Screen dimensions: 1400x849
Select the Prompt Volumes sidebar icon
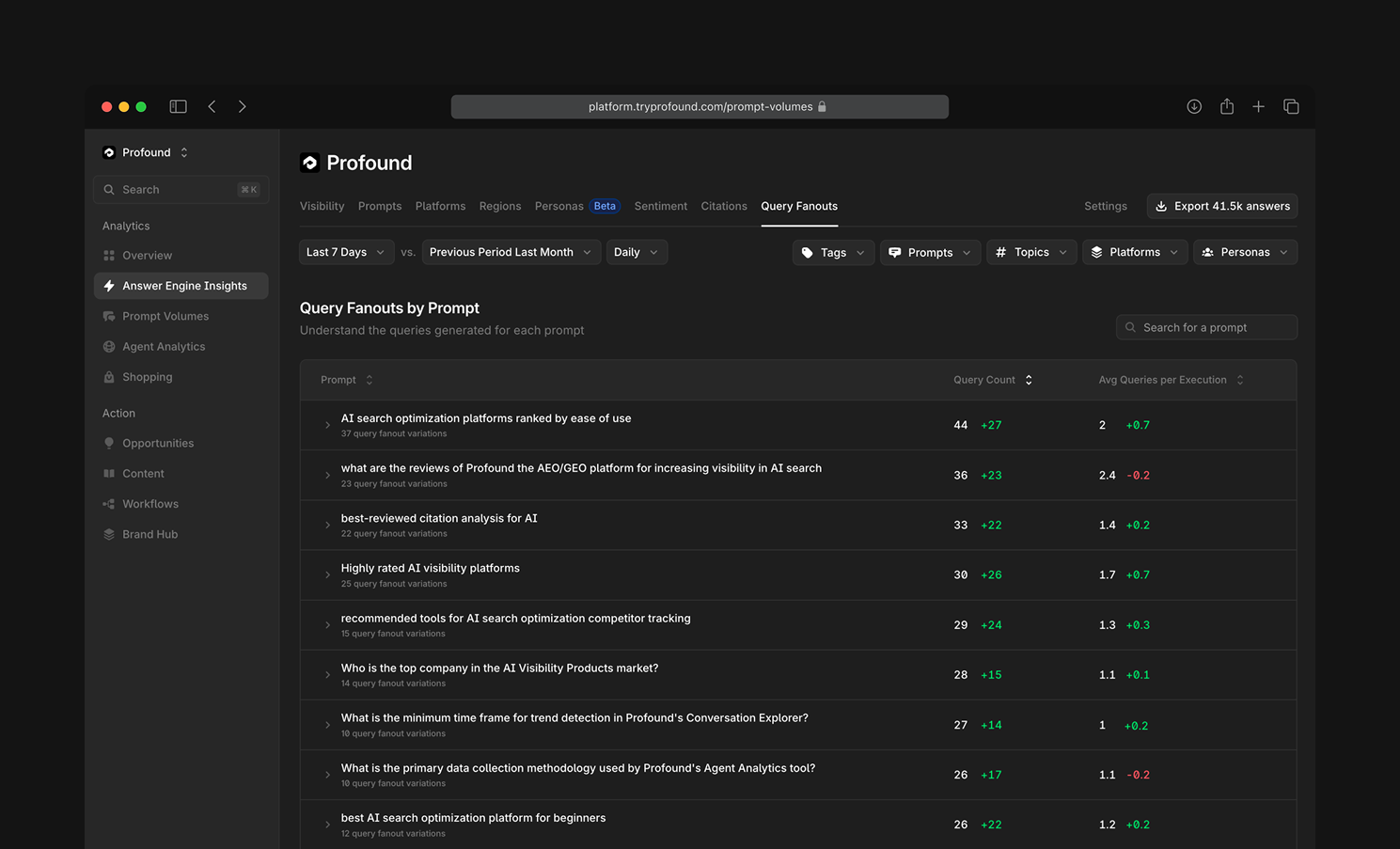point(111,316)
